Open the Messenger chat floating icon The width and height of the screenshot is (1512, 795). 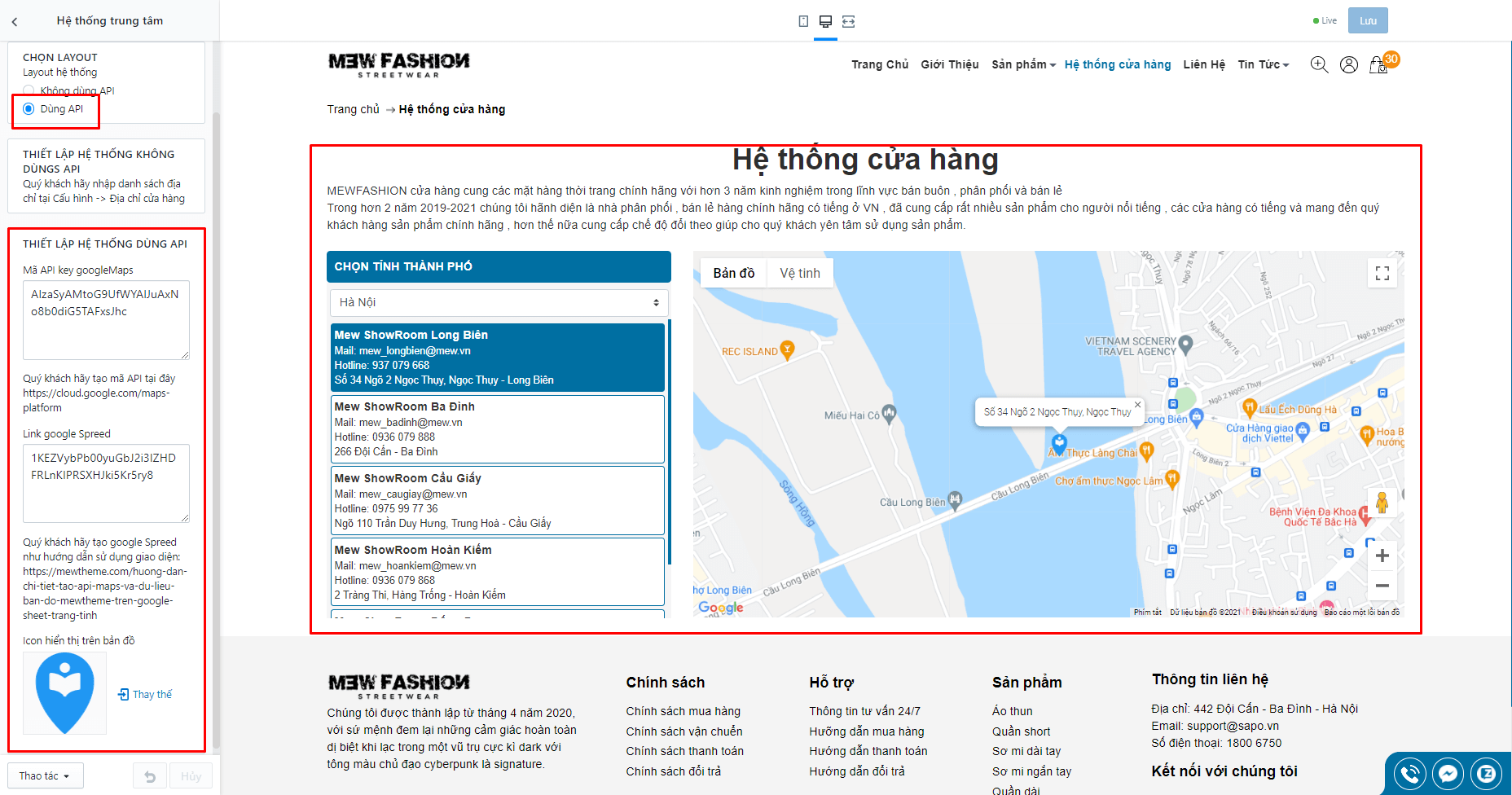coord(1448,774)
